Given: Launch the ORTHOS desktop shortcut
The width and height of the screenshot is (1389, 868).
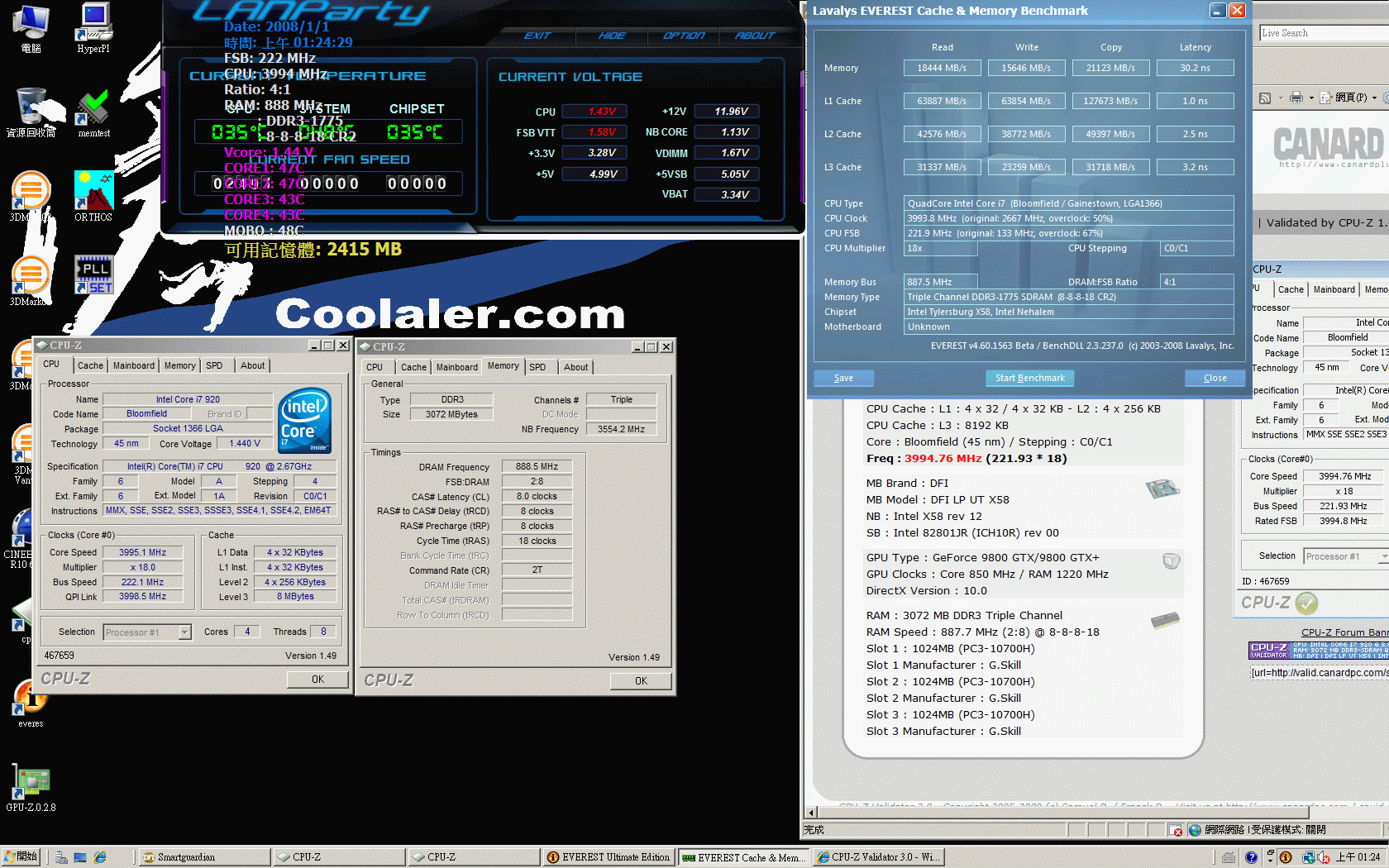Looking at the screenshot, I should (93, 197).
